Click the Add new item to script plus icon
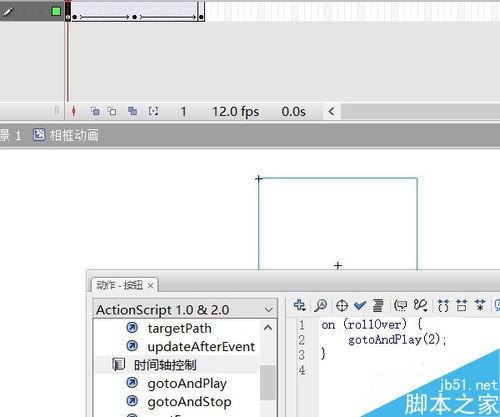This screenshot has height=417, width=500. click(299, 305)
